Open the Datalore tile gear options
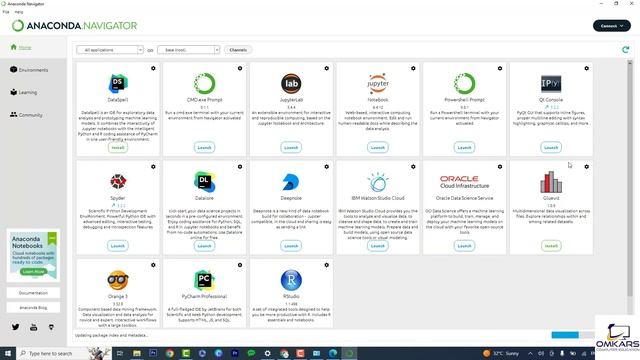 click(x=240, y=167)
